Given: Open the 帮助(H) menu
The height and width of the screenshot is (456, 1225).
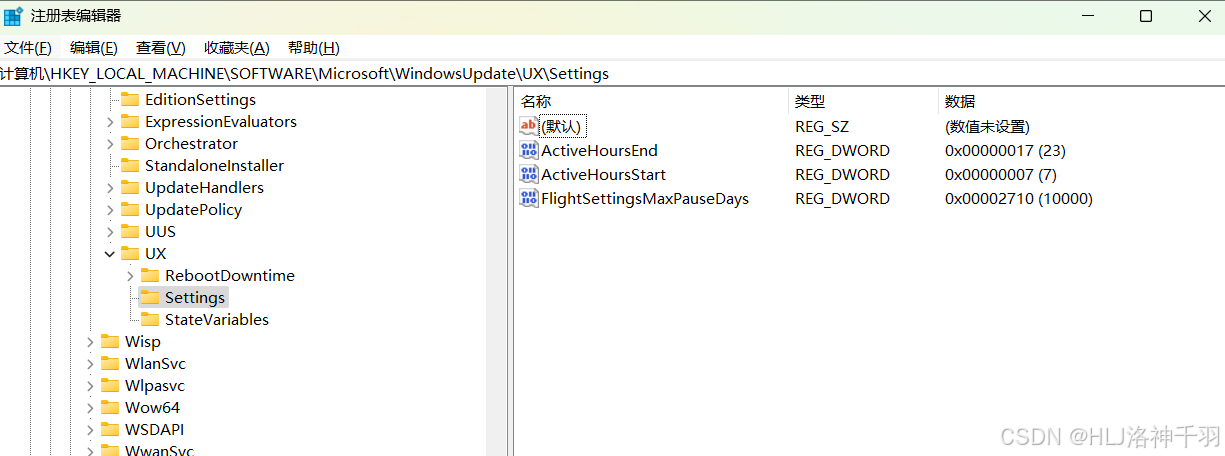Looking at the screenshot, I should tap(314, 48).
